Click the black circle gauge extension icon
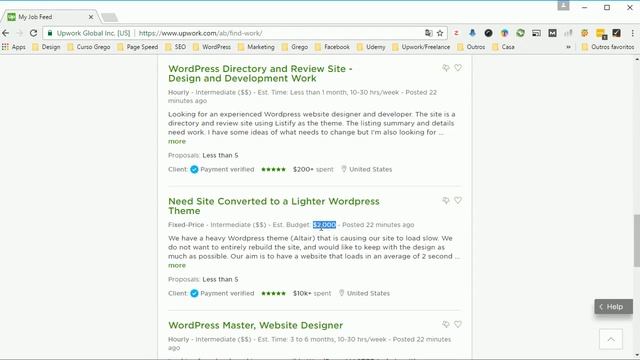 click(488, 33)
